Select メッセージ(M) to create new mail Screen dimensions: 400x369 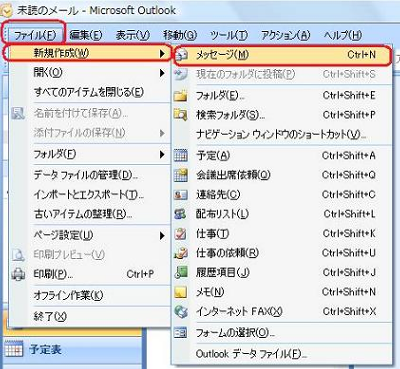point(282,55)
